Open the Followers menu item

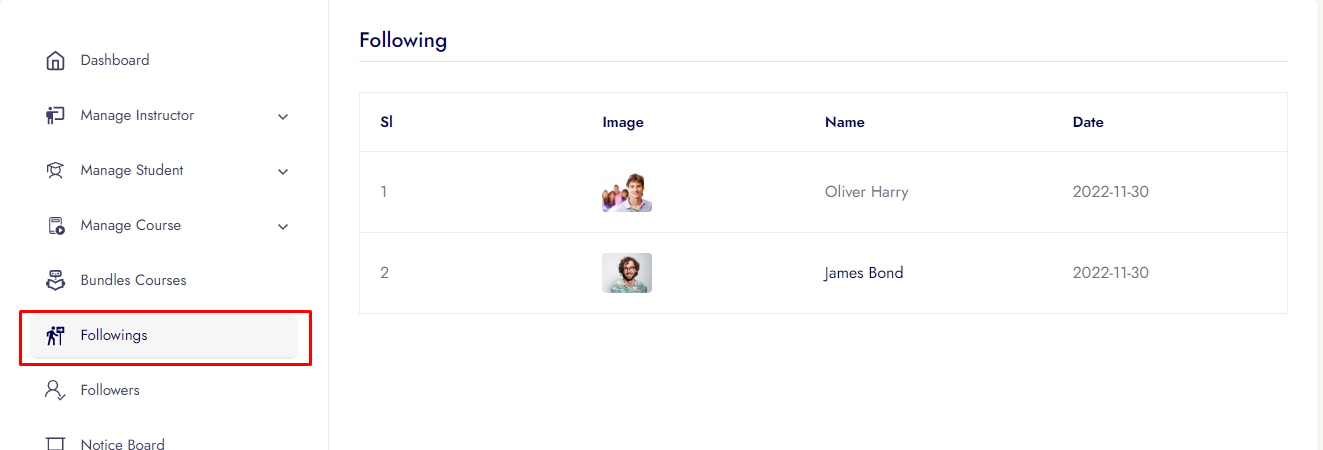coord(110,391)
